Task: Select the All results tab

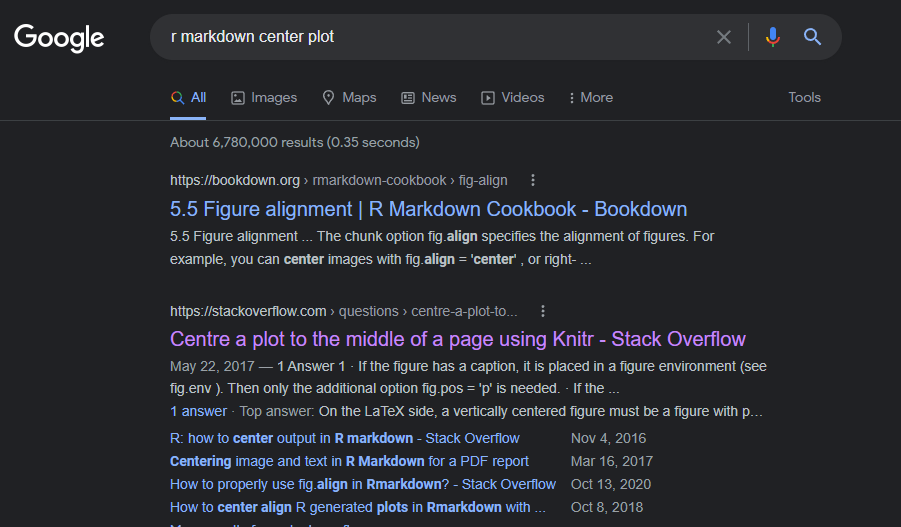Action: point(188,98)
